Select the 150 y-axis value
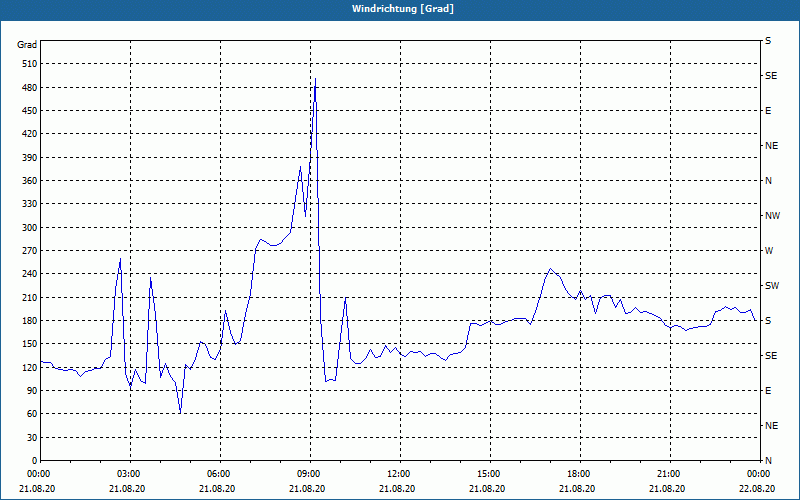This screenshot has height=500, width=800. tap(30, 344)
